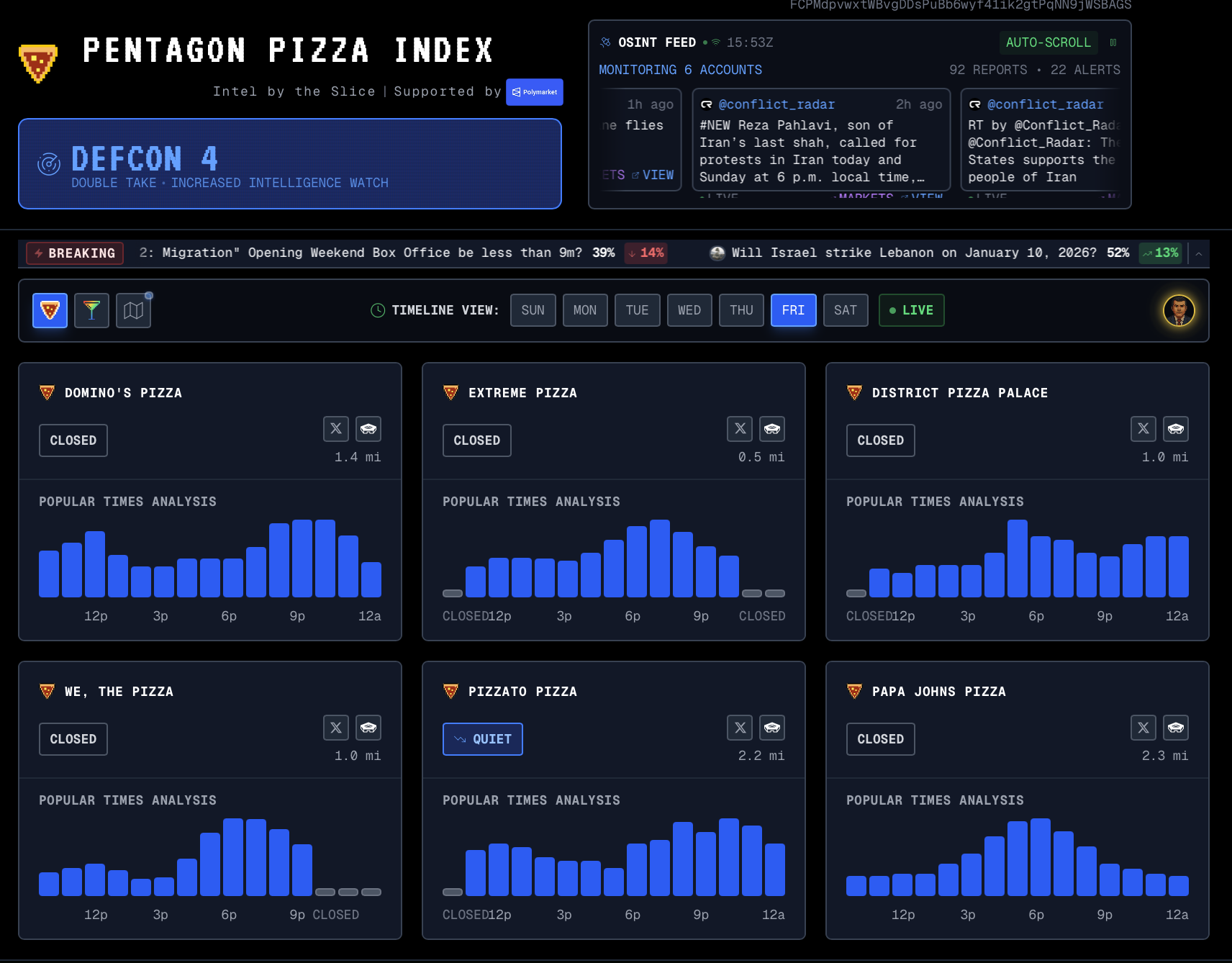This screenshot has height=963, width=1232.
Task: Click We, The Pizza CLOSED status badge
Action: coord(73,739)
